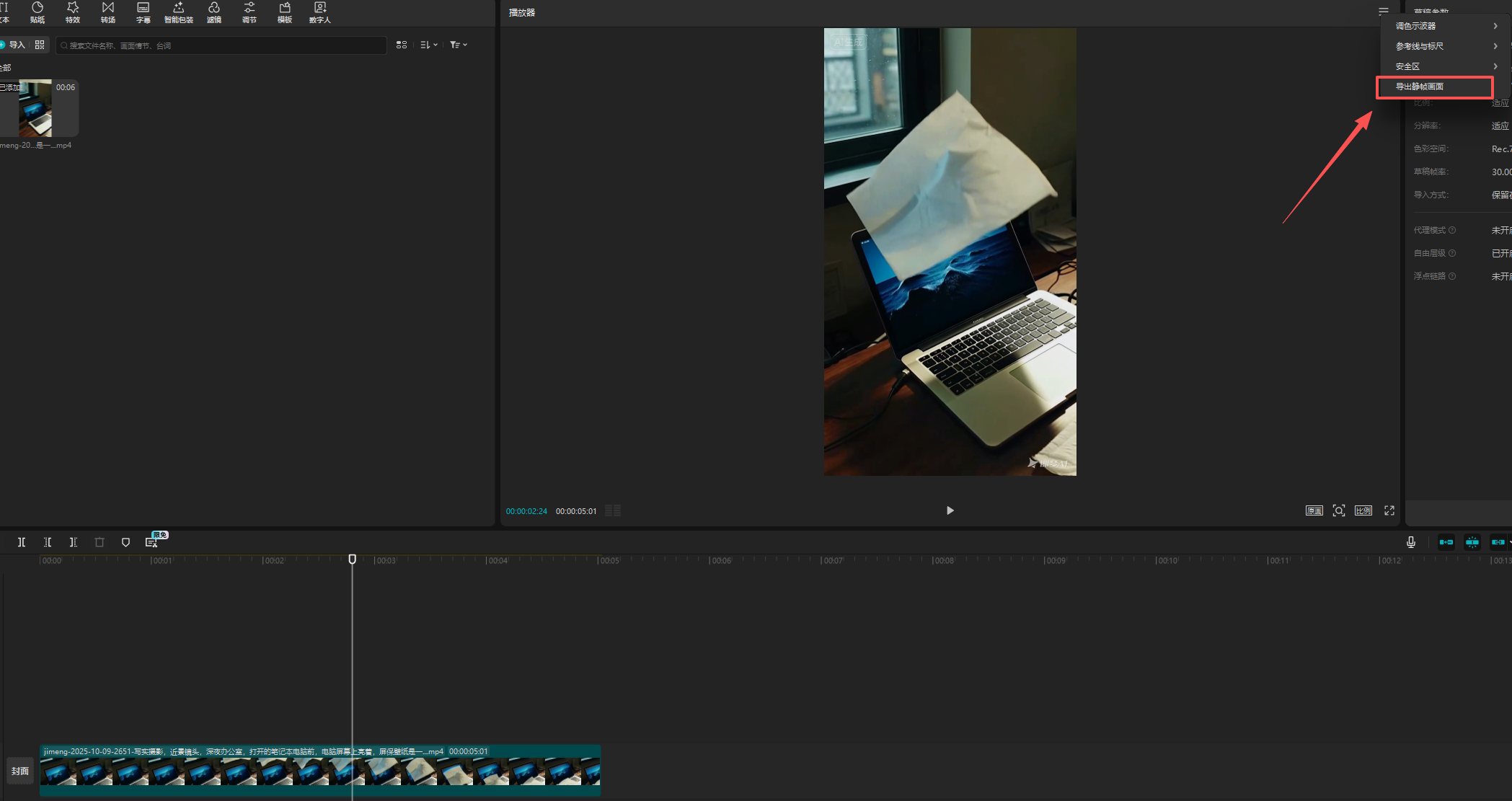Toggle the clip linkage button
The width and height of the screenshot is (1512, 801).
click(1498, 542)
